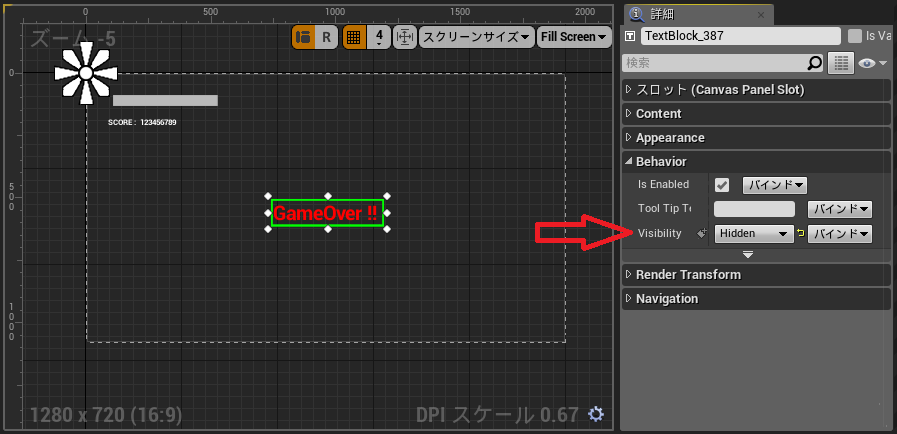Image resolution: width=897 pixels, height=434 pixels.
Task: Open the grid snap size 4 dropdown
Action: 379,37
